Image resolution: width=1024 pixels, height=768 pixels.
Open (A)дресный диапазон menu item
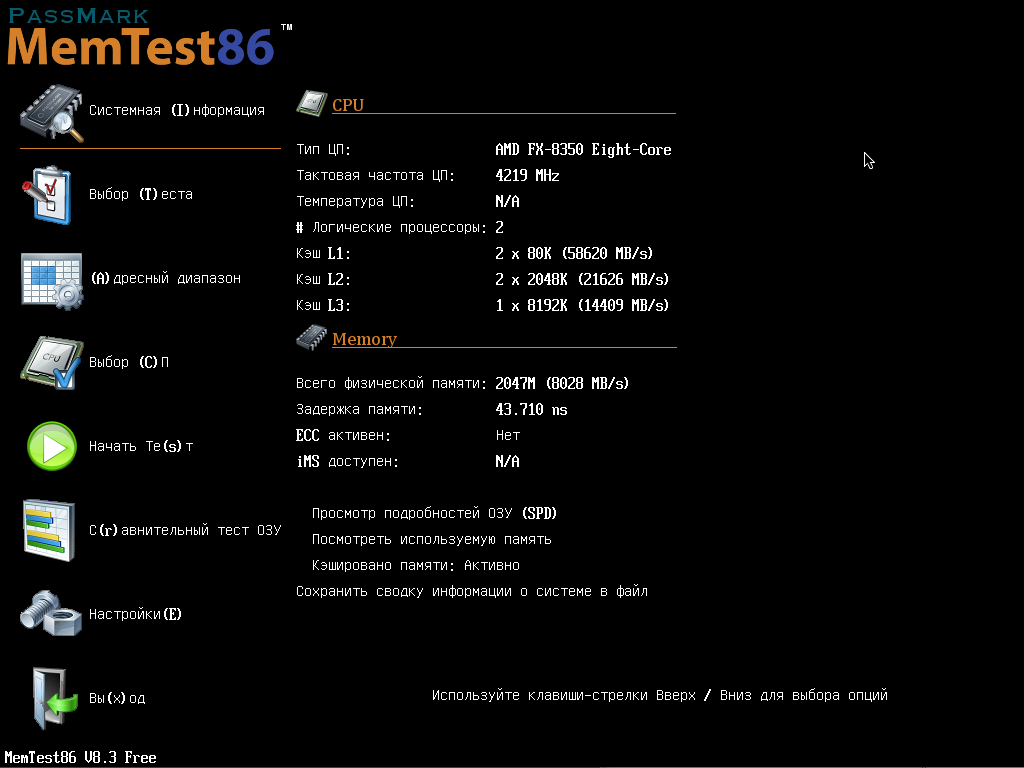(x=165, y=279)
